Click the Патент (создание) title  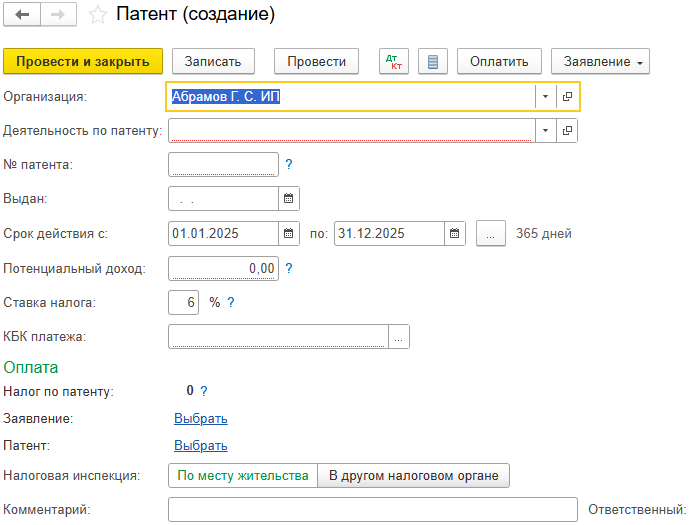point(195,14)
